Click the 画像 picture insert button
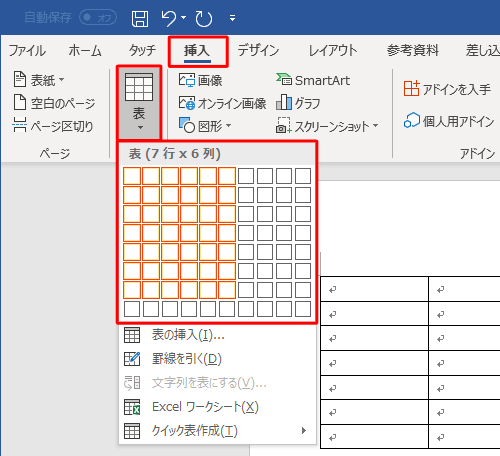500x456 pixels. point(200,80)
